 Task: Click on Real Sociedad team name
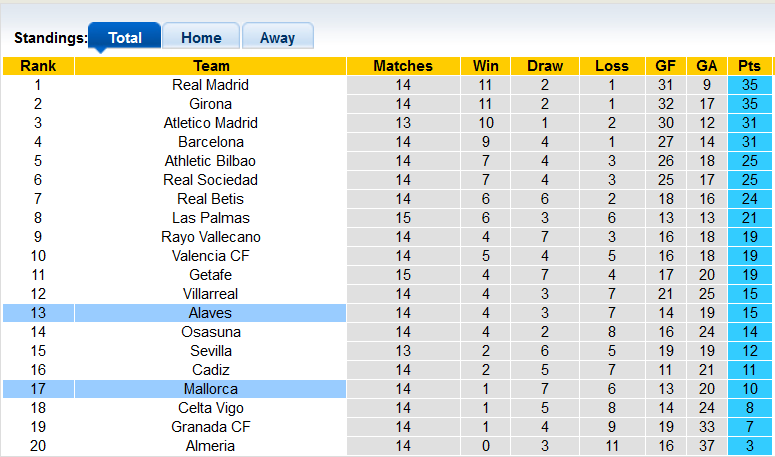pos(210,180)
